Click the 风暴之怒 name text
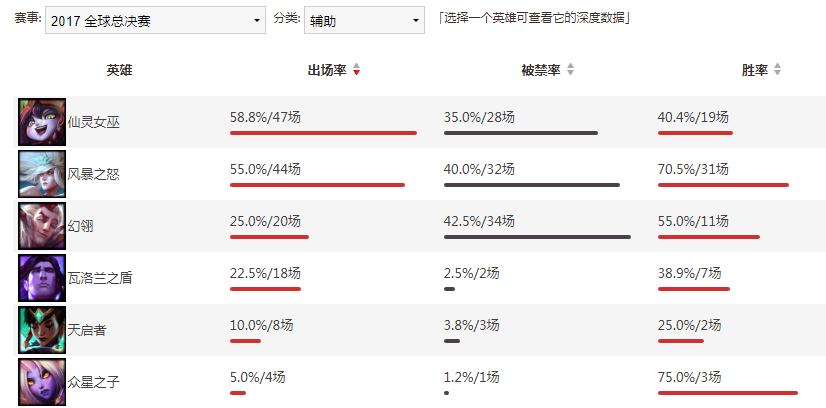 (94, 174)
